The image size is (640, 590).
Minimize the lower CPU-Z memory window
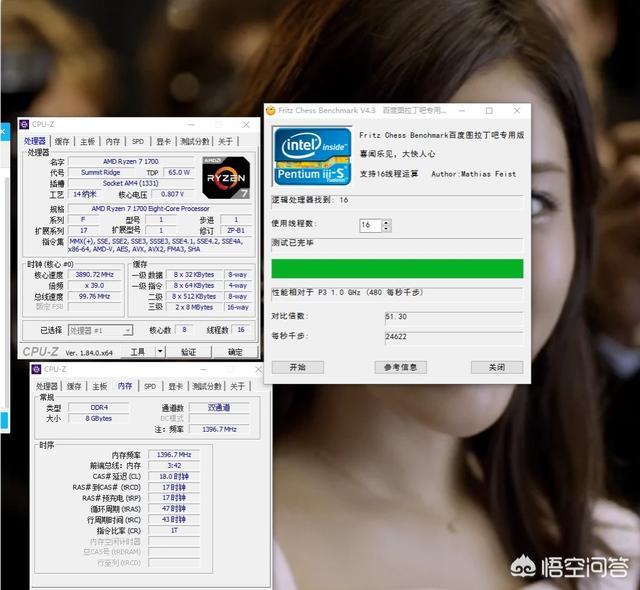coord(203,369)
